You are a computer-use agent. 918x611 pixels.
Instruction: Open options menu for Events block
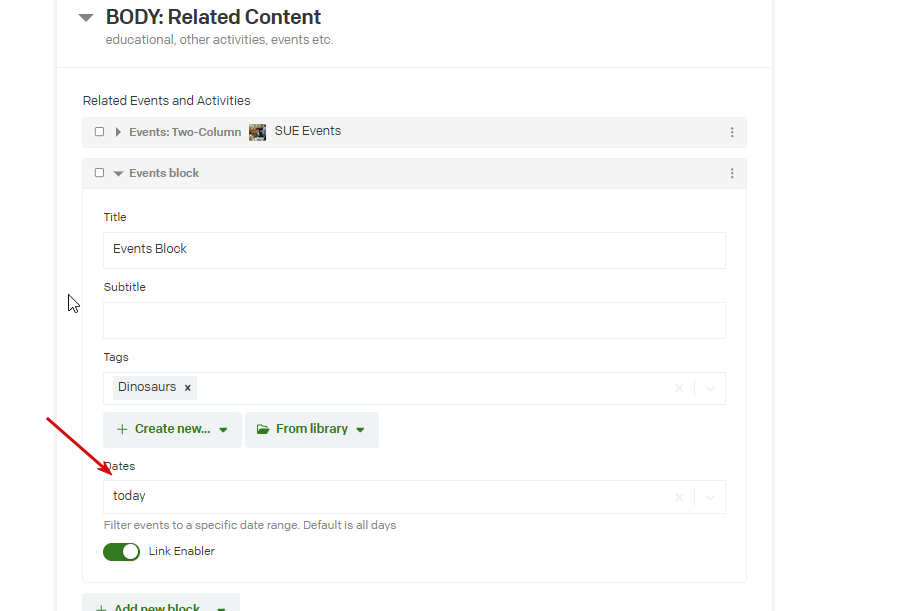tap(732, 173)
